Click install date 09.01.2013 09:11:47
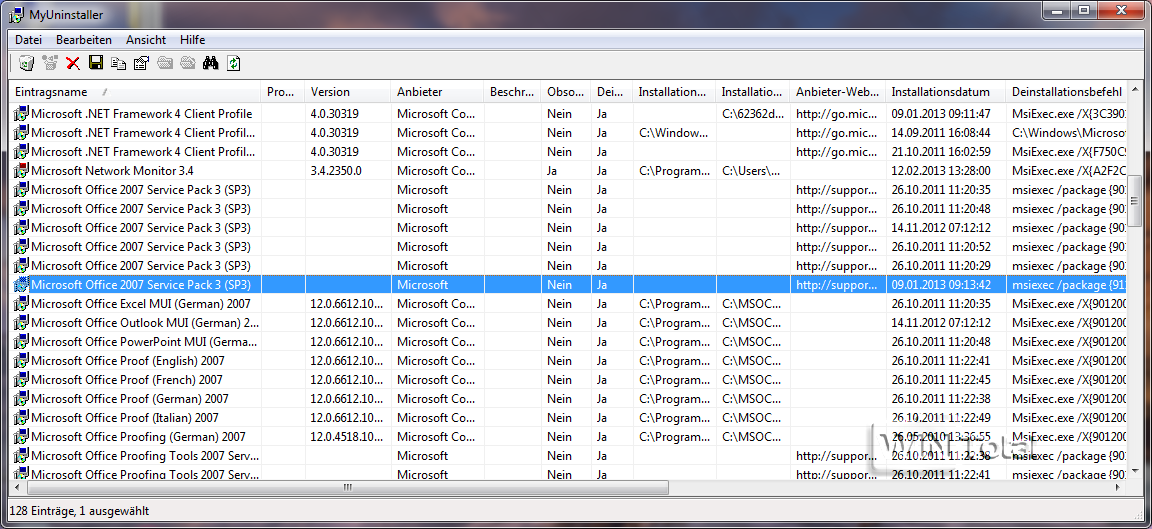 tap(941, 114)
